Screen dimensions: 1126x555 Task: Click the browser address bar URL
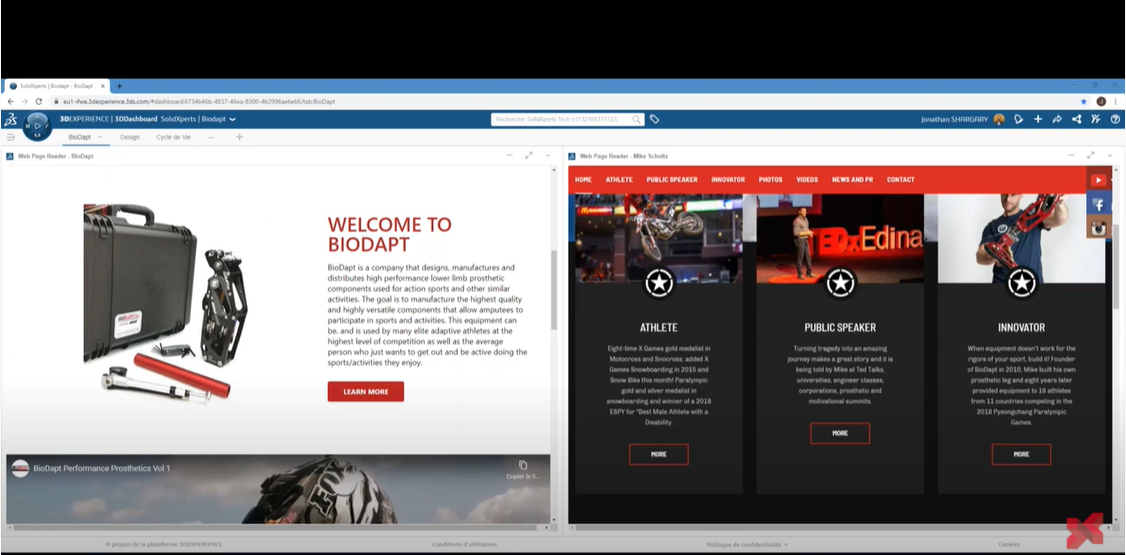click(x=199, y=102)
